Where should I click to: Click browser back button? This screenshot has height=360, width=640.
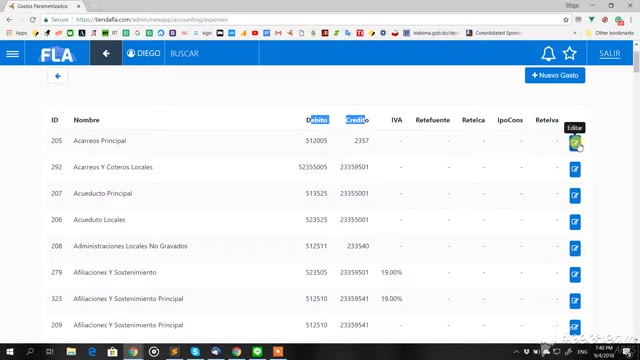9,20
